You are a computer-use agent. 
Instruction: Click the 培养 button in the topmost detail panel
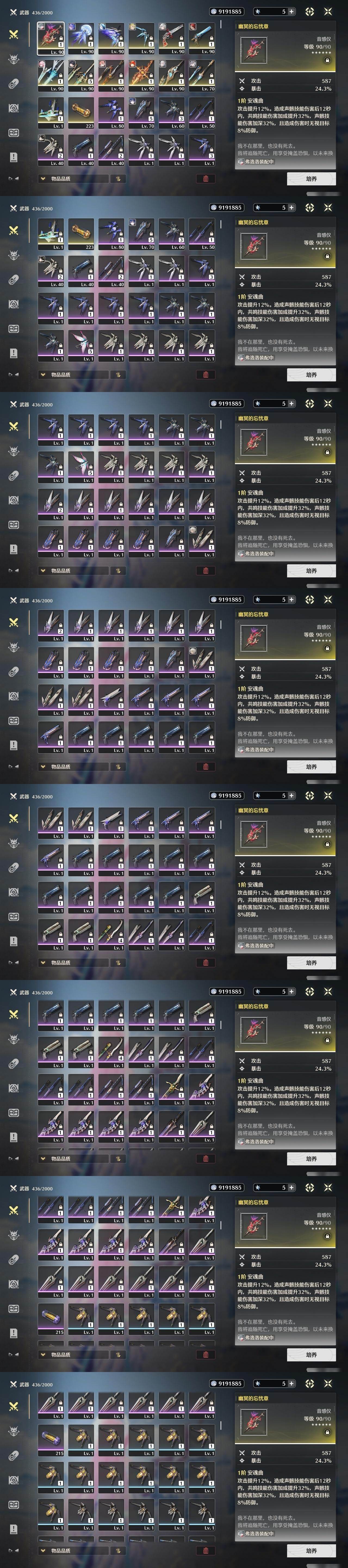[x=311, y=179]
